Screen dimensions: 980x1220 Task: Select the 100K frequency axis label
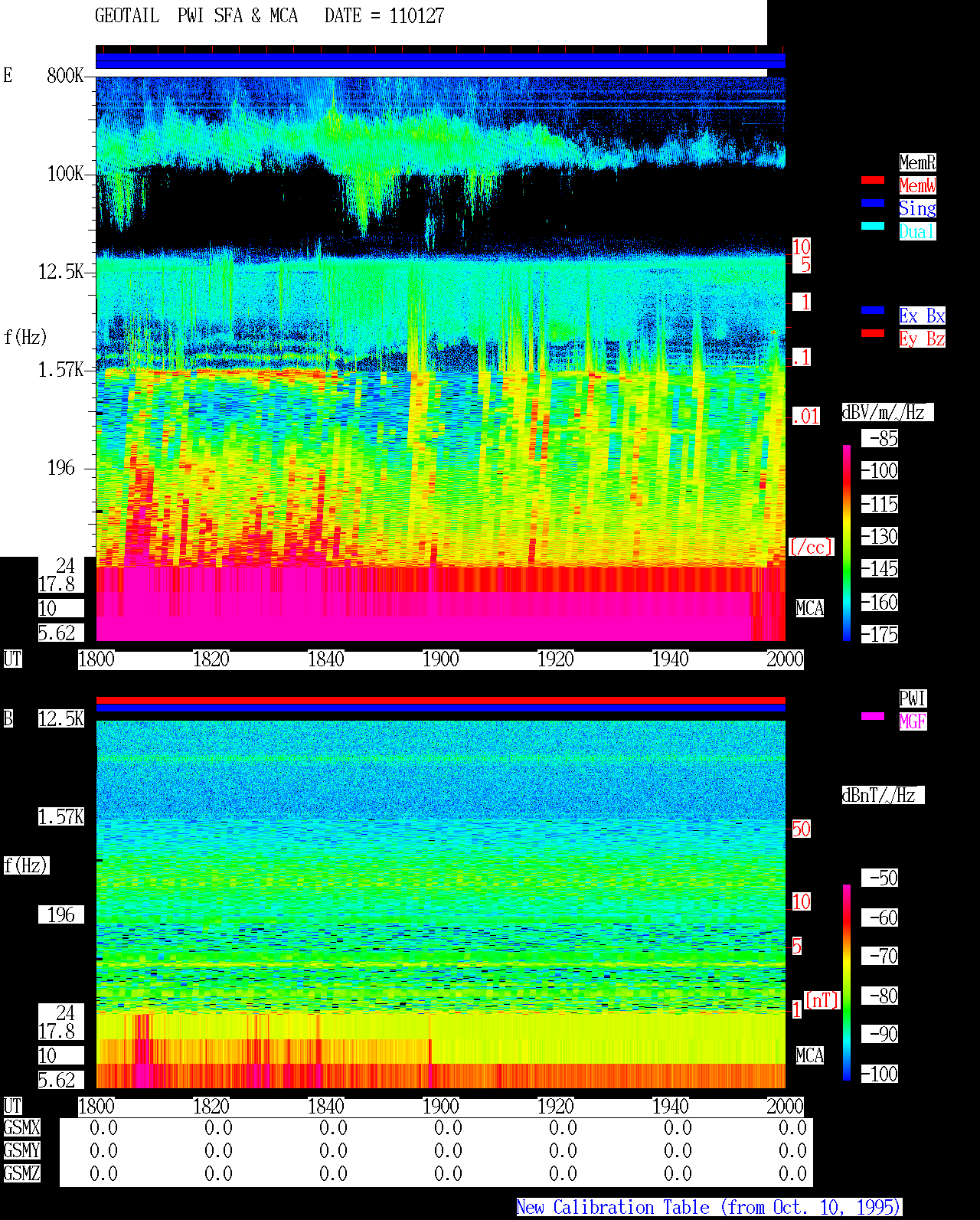tap(65, 173)
